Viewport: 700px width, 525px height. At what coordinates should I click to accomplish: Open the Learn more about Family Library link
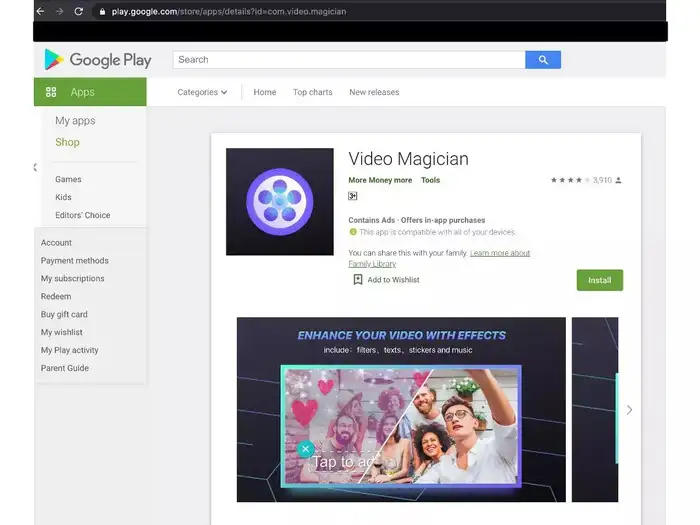tap(499, 253)
